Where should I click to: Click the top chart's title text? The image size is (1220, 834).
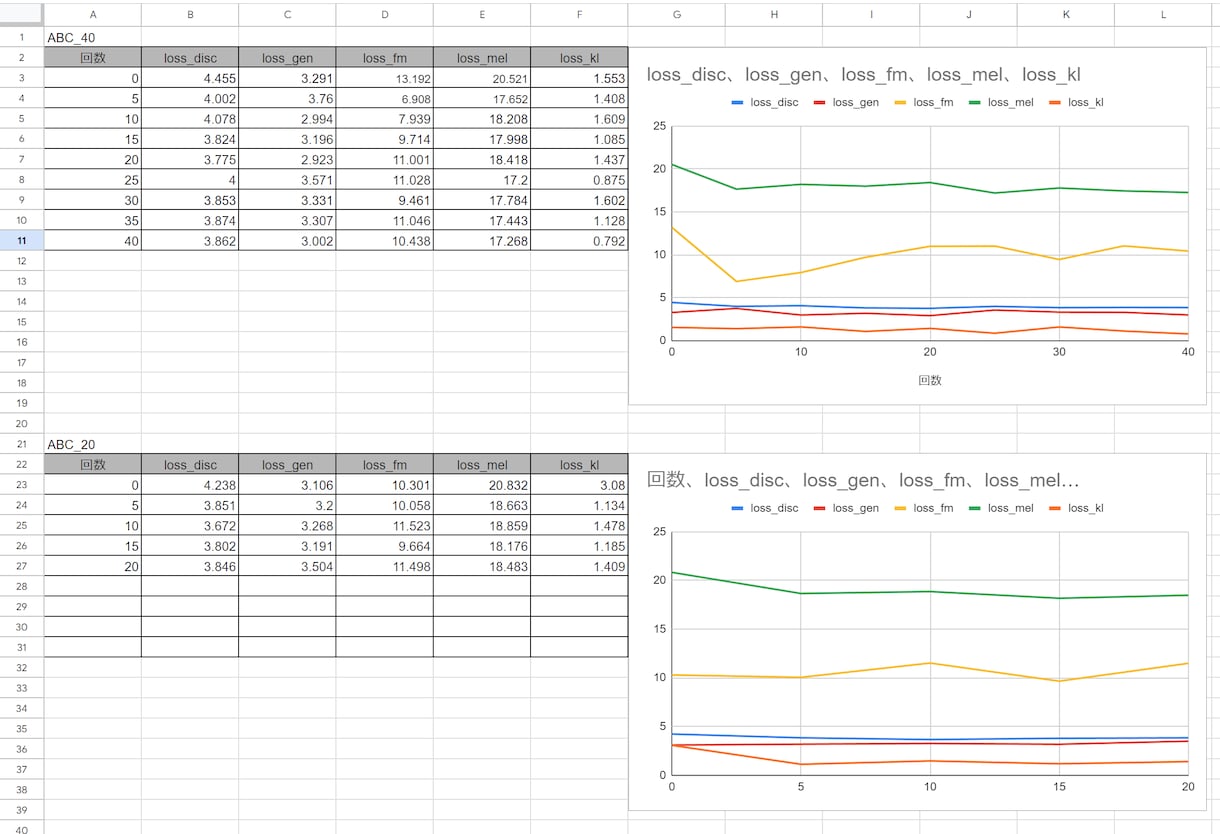[x=864, y=75]
